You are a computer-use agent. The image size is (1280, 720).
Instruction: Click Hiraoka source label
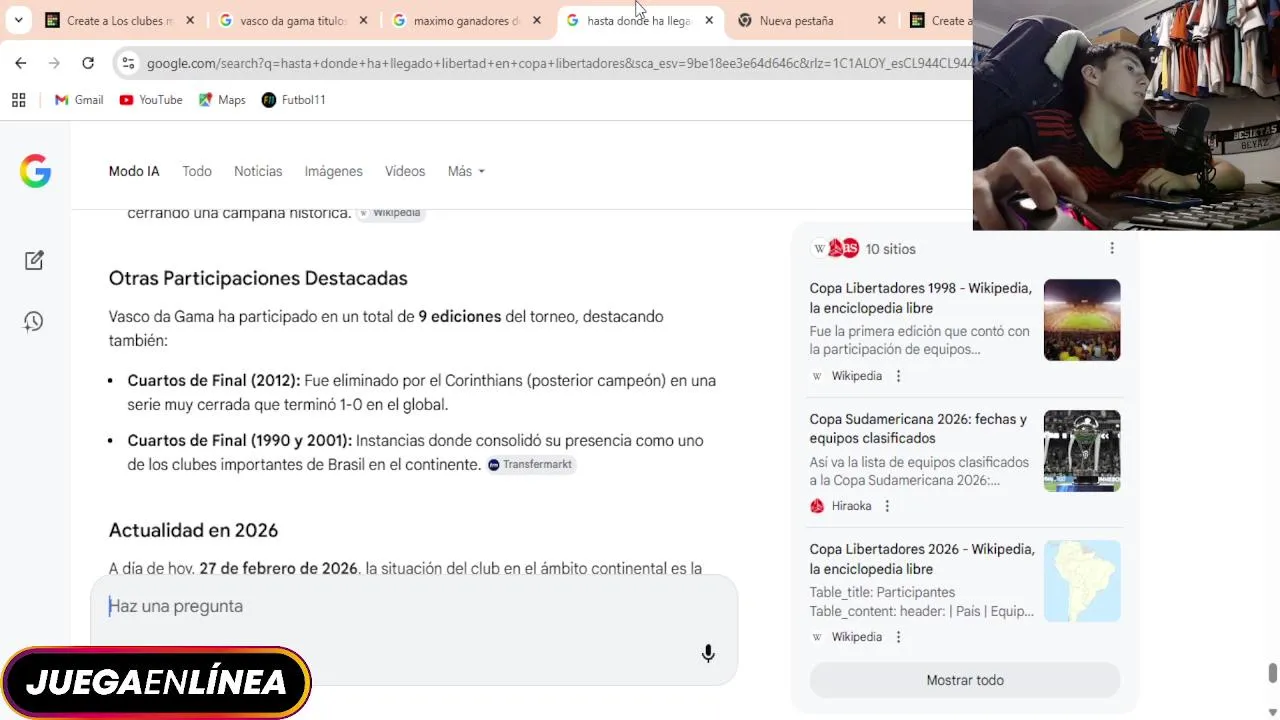[x=851, y=506]
